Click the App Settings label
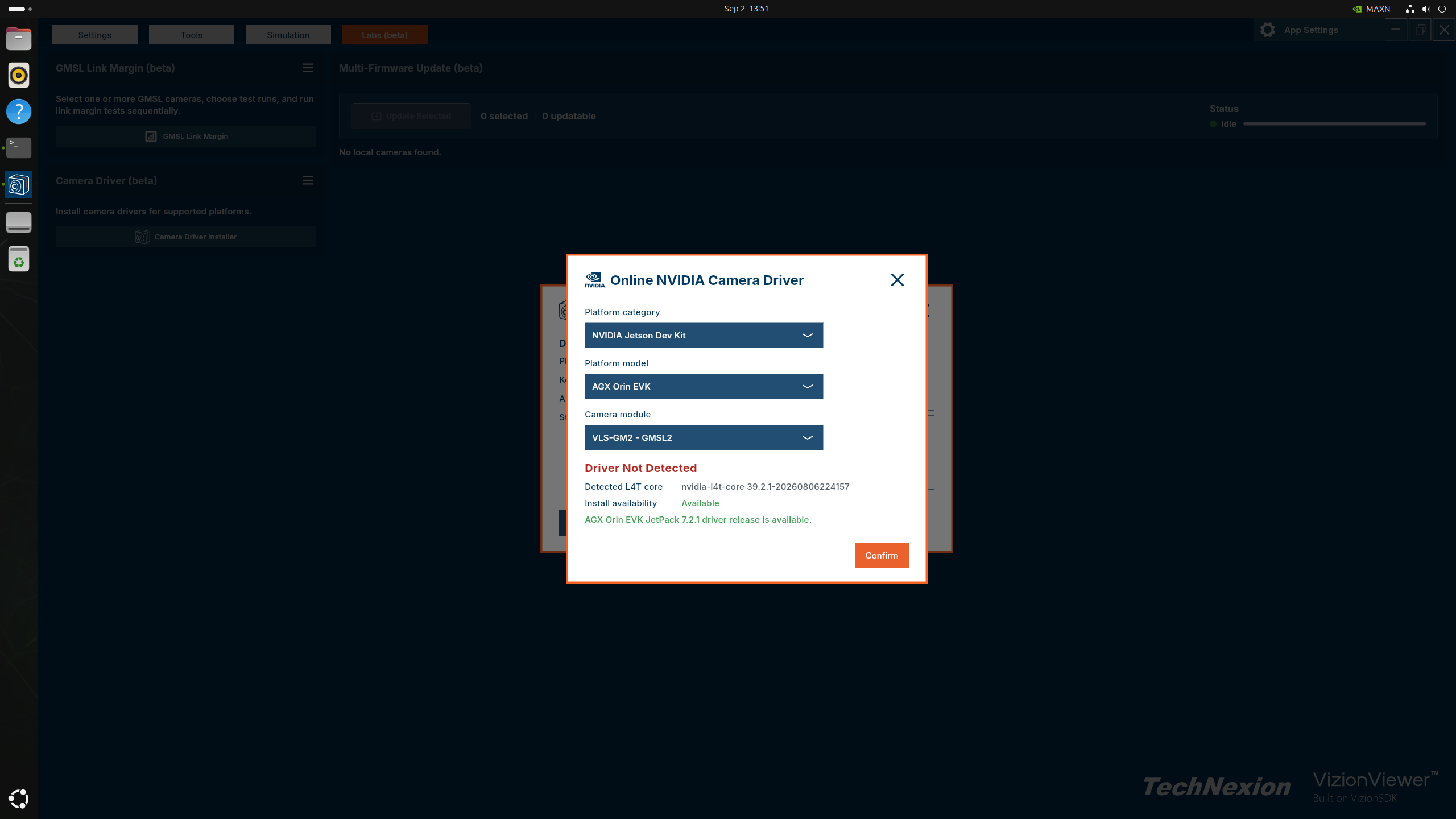This screenshot has width=1456, height=819. click(x=1311, y=30)
